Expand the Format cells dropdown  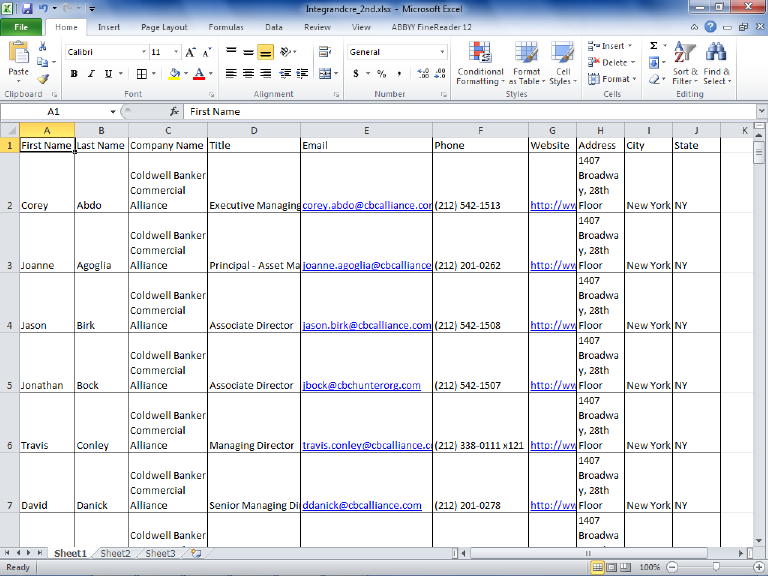pyautogui.click(x=634, y=79)
